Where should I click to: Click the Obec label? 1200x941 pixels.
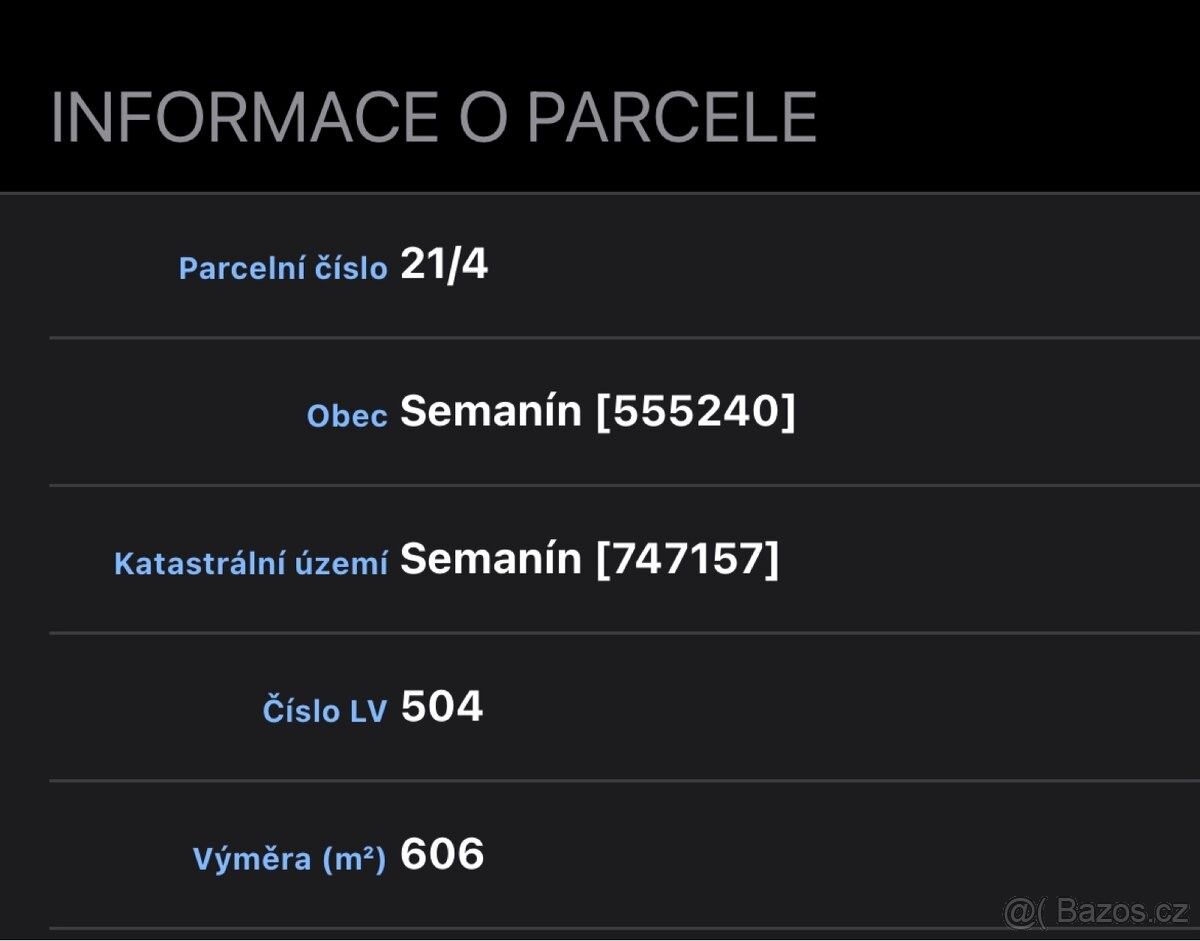coord(347,416)
